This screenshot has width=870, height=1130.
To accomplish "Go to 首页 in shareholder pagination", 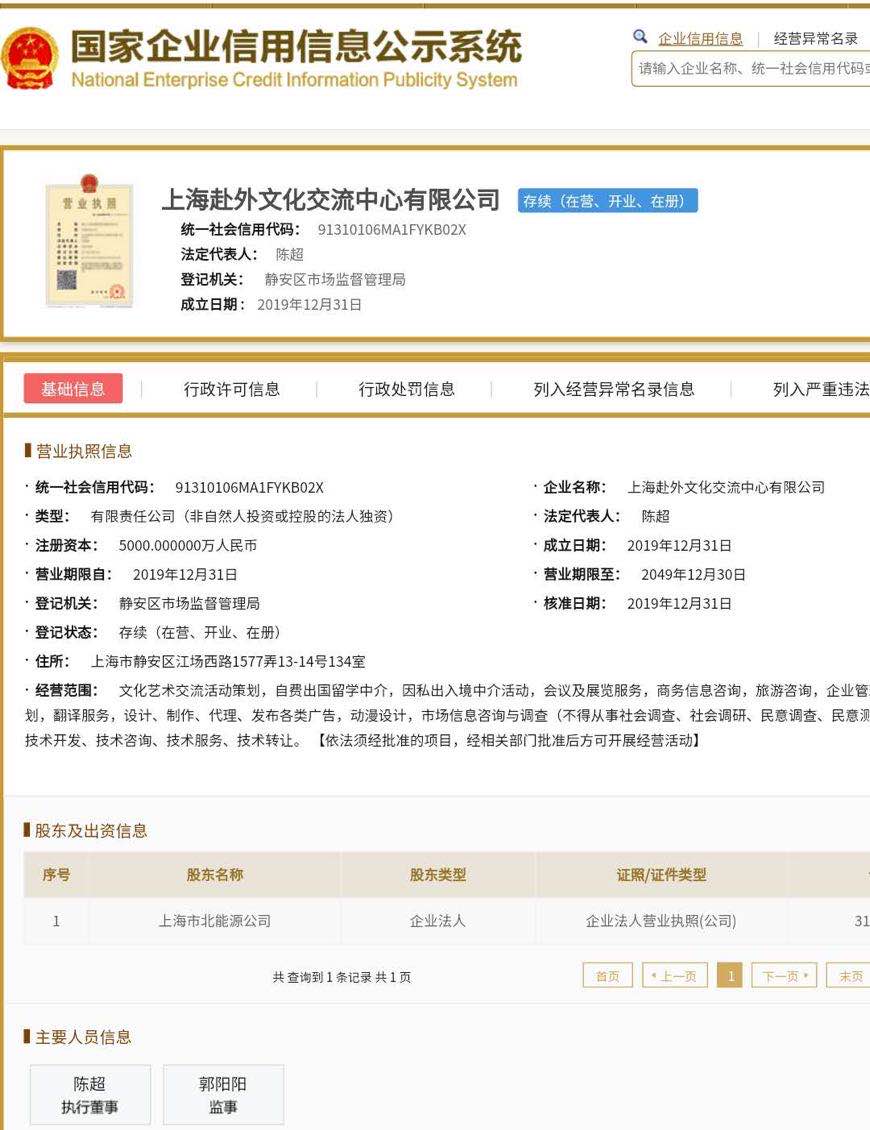I will tap(607, 976).
